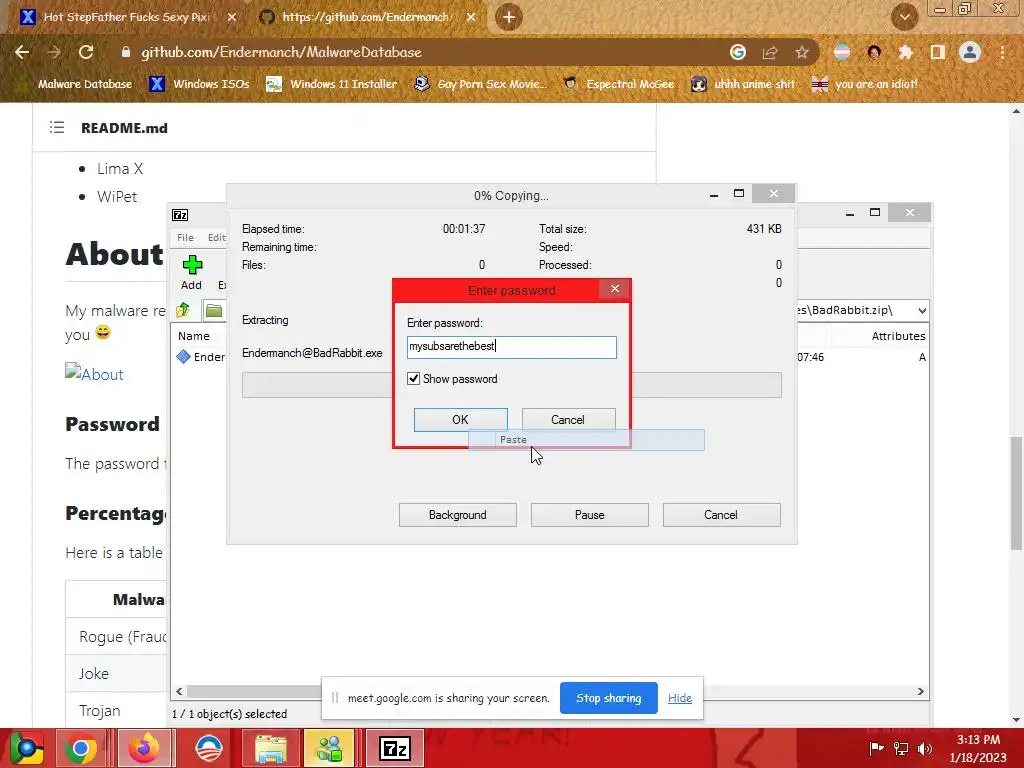Hide the screen sharing notice
This screenshot has height=768, width=1024.
point(680,698)
